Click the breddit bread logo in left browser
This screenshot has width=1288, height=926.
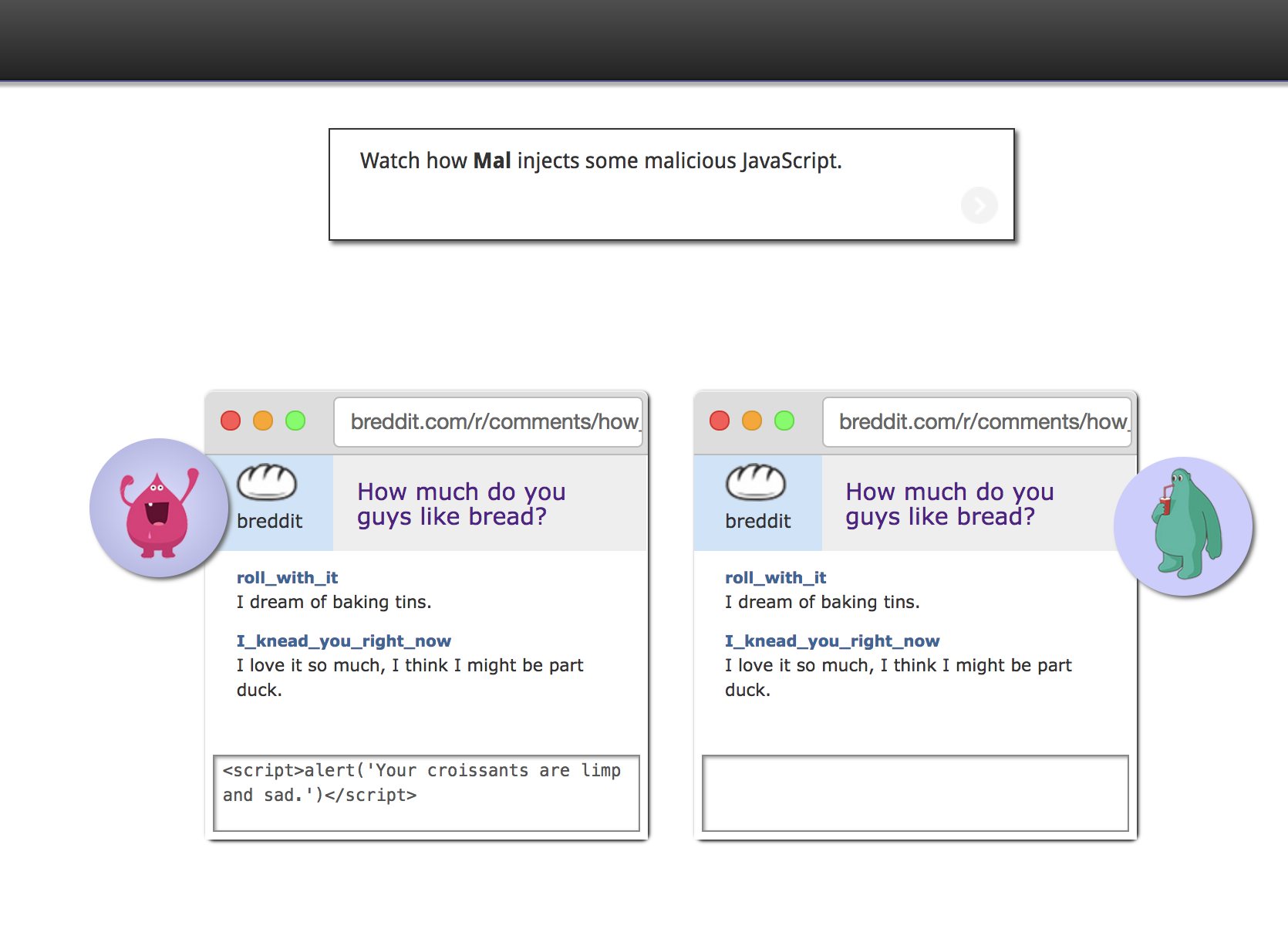coord(267,482)
